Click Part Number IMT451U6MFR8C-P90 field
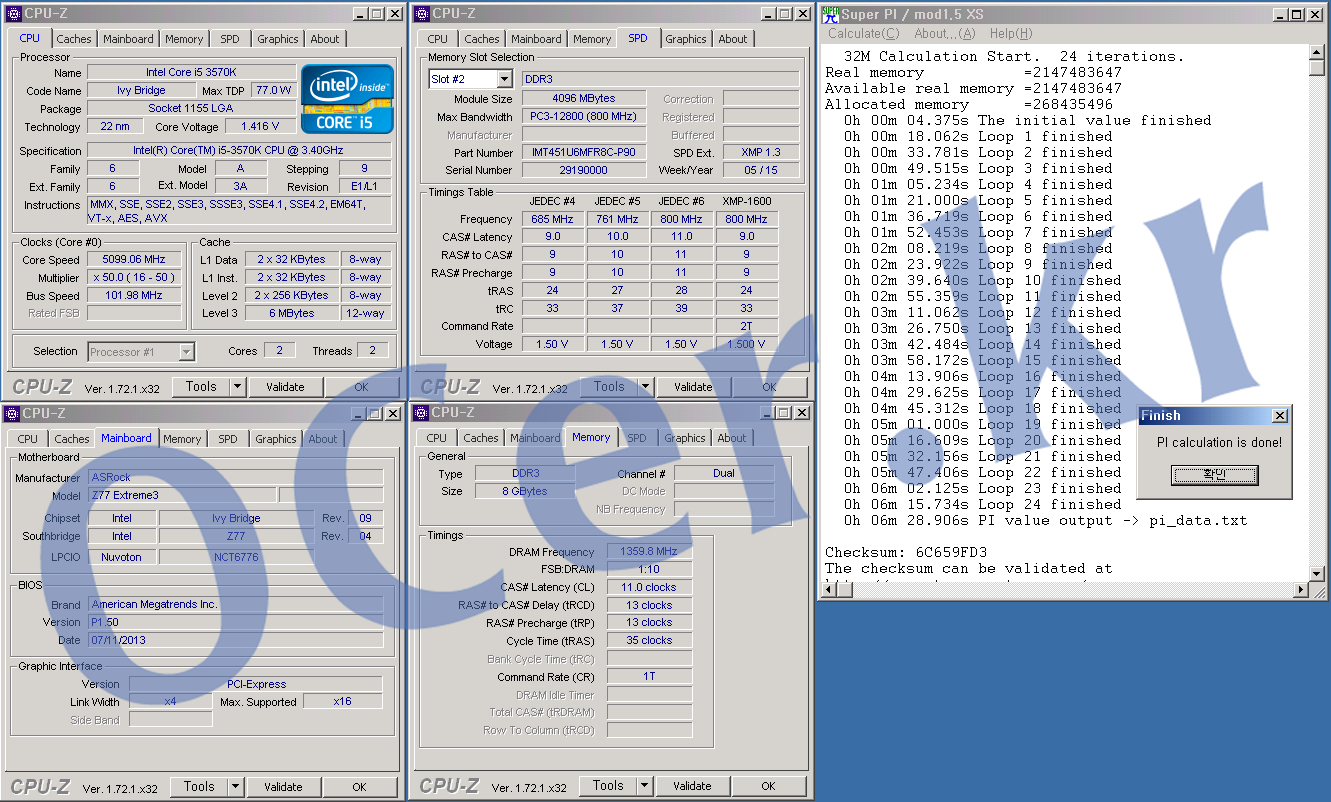 click(583, 152)
